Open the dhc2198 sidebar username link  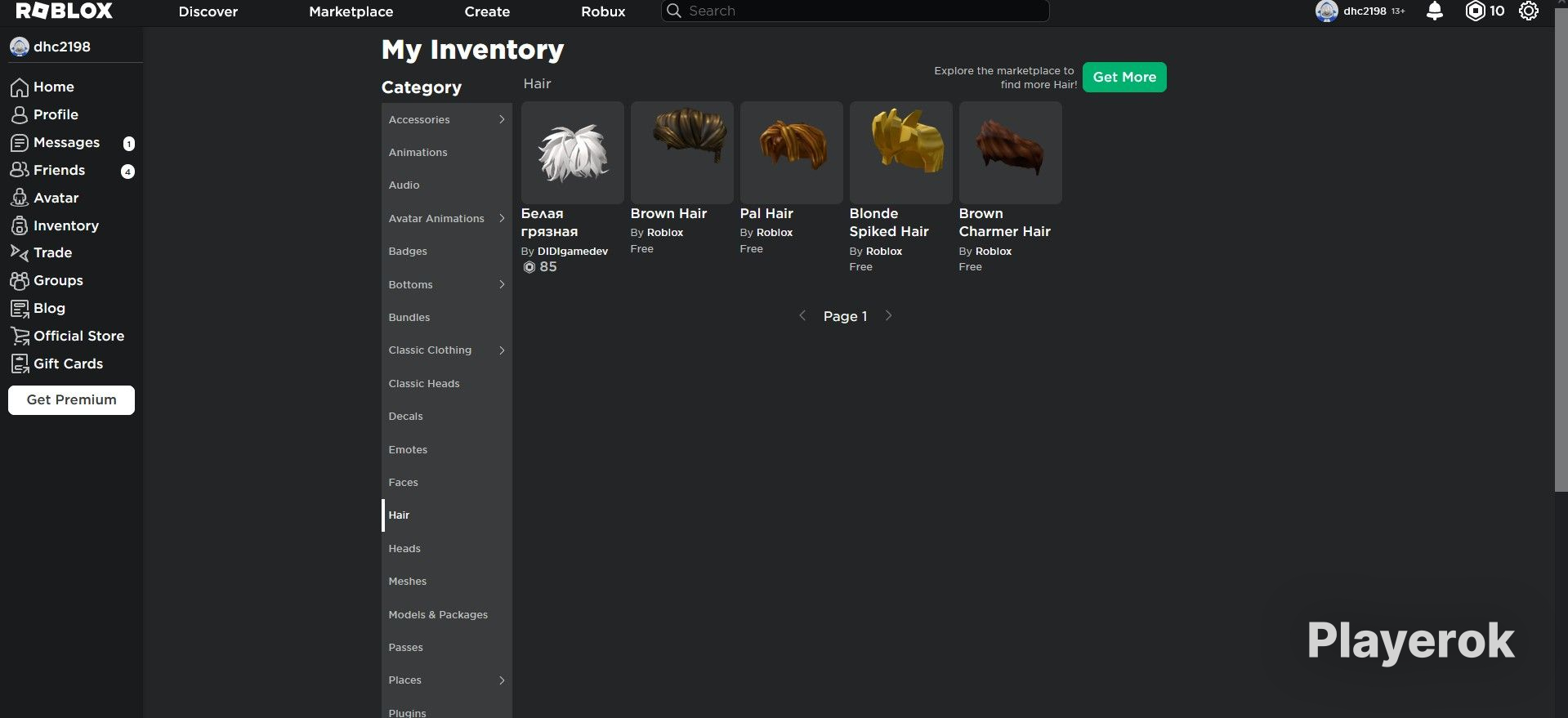point(62,47)
